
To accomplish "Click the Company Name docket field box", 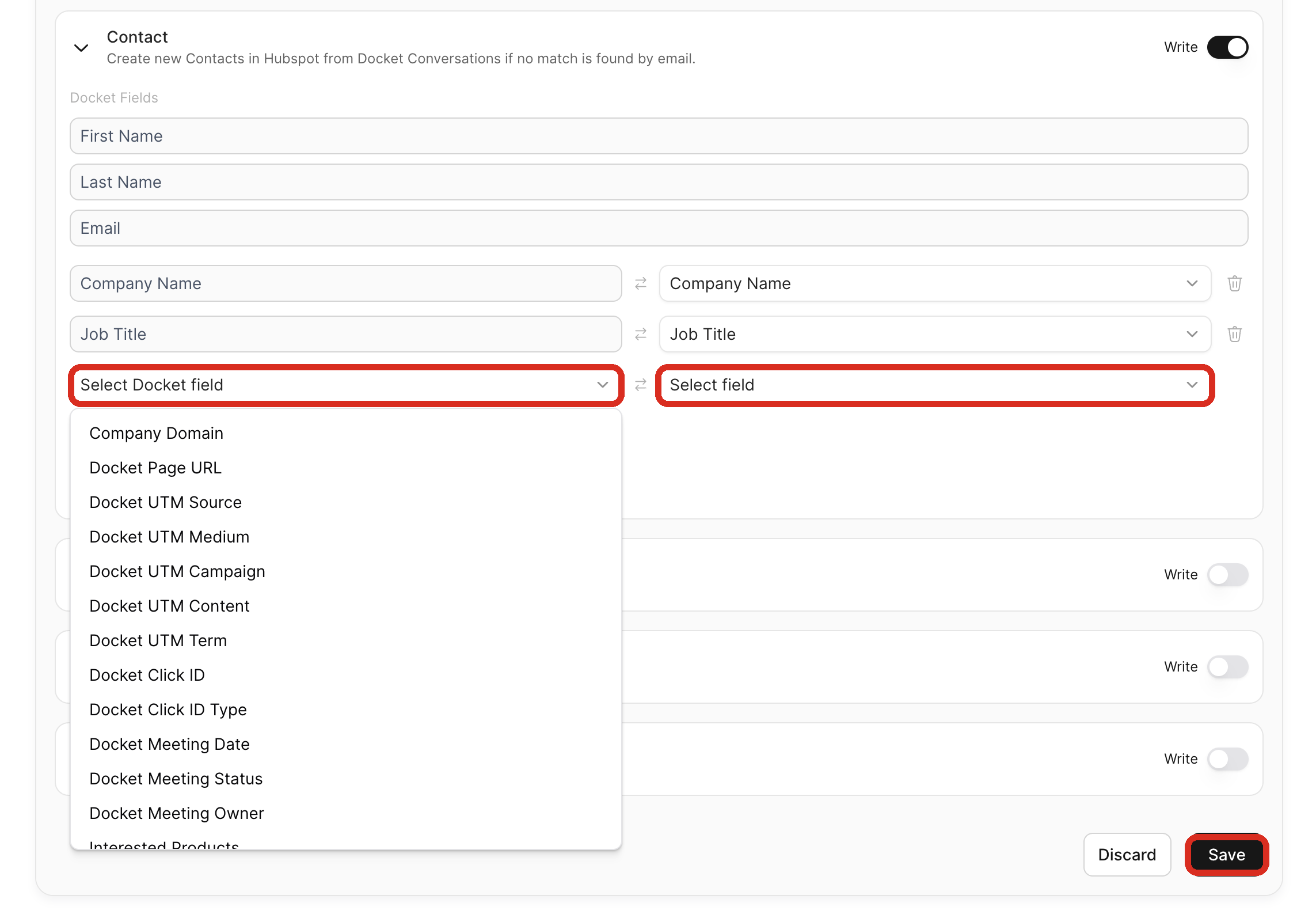I will tap(345, 283).
